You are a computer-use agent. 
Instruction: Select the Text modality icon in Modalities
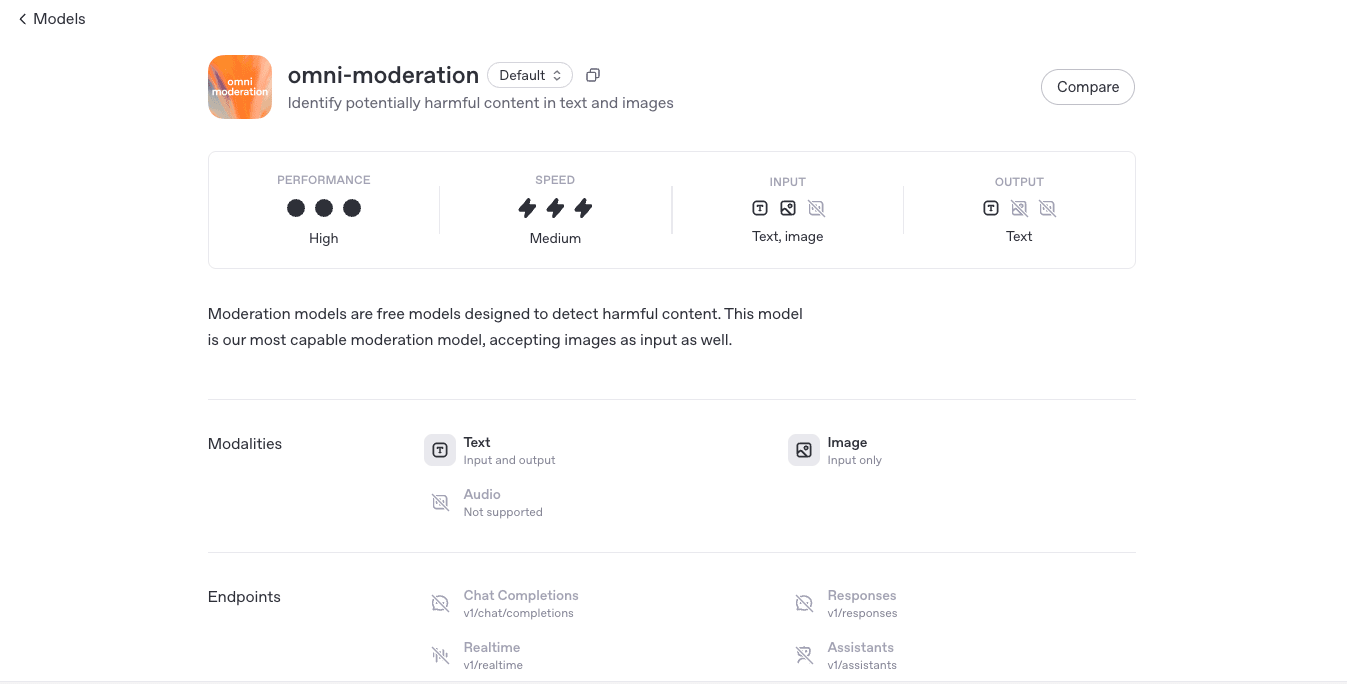point(440,449)
